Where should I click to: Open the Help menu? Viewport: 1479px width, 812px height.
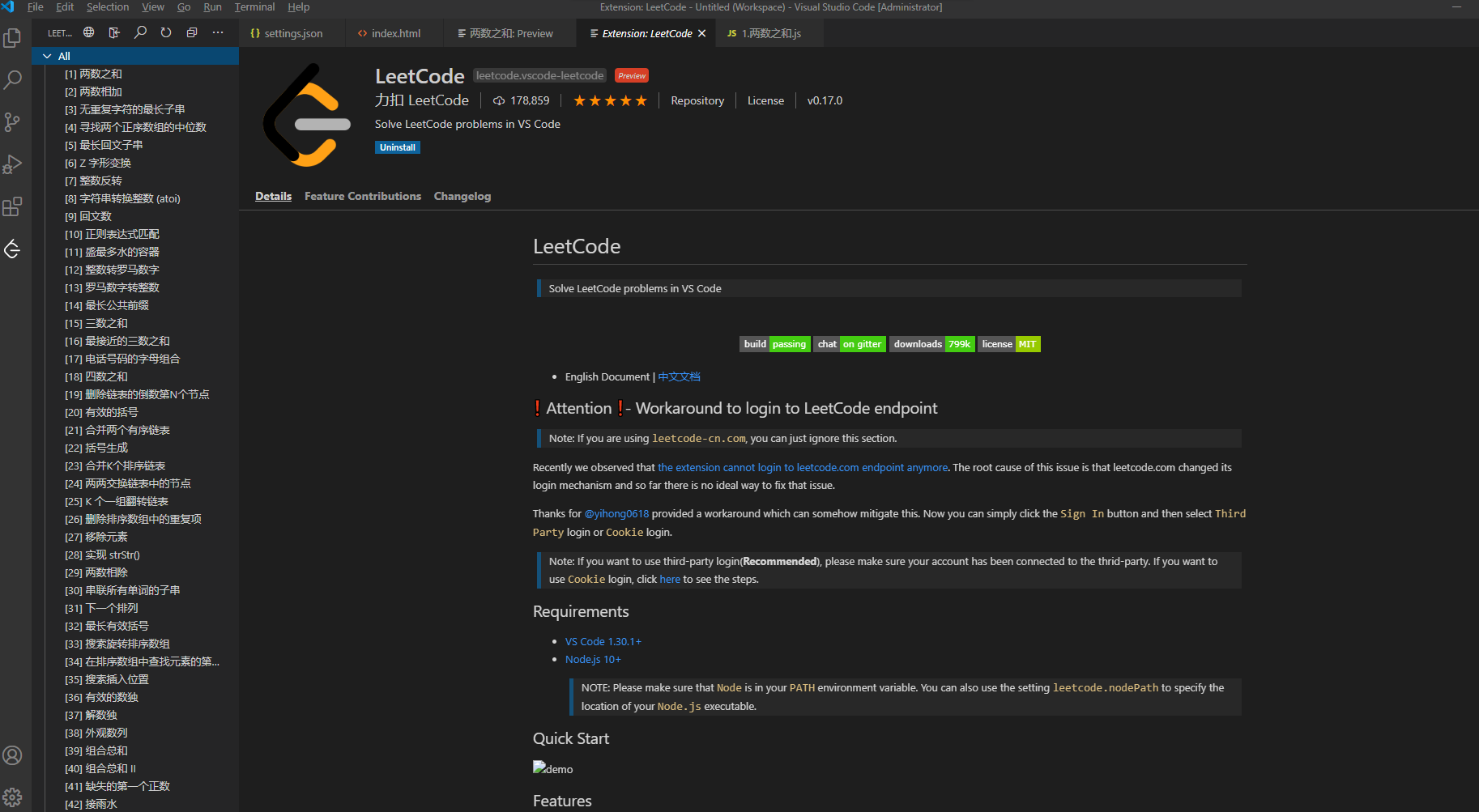299,6
